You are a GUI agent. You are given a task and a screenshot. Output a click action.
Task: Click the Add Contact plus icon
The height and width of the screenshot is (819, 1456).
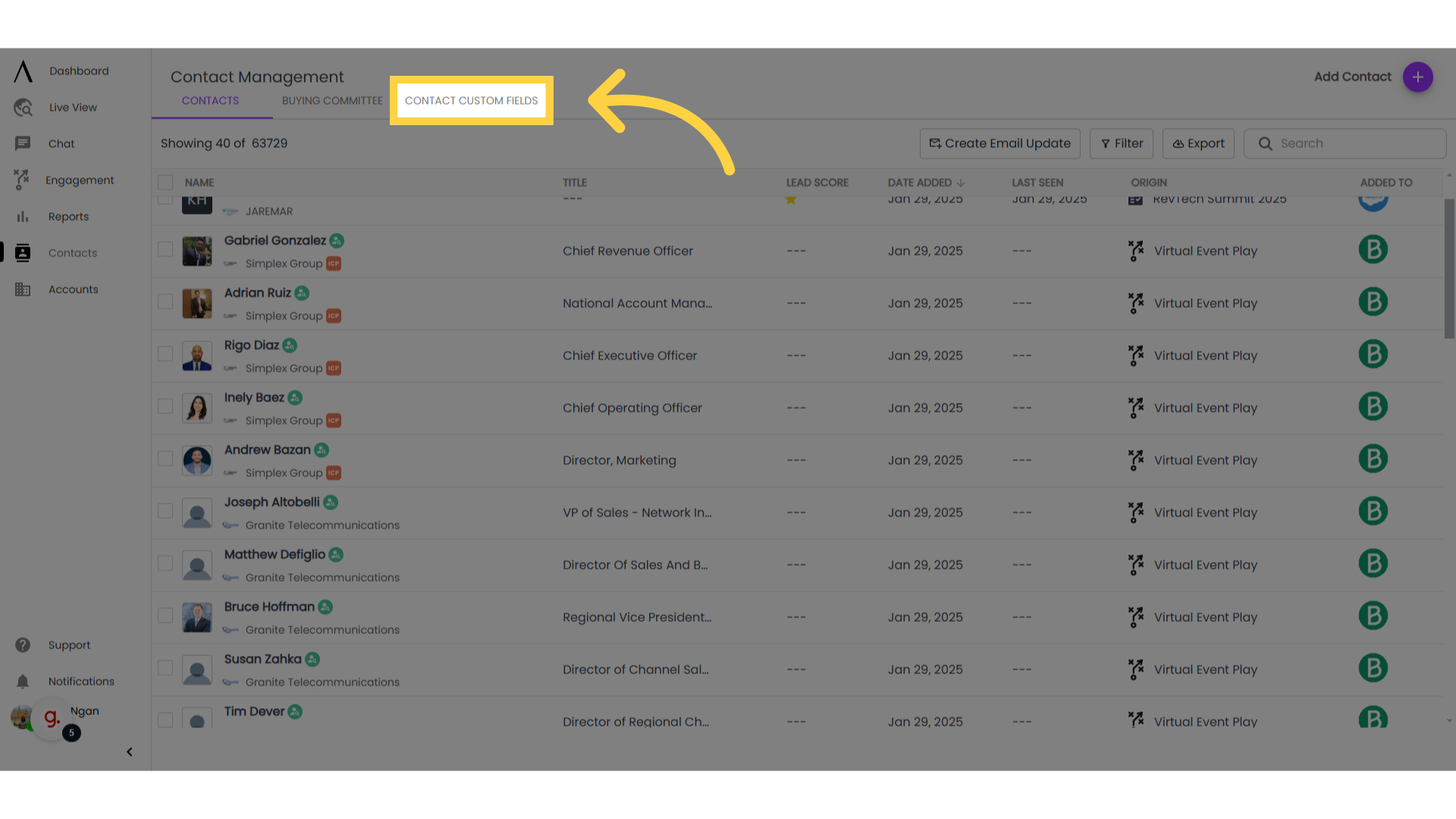tap(1418, 76)
